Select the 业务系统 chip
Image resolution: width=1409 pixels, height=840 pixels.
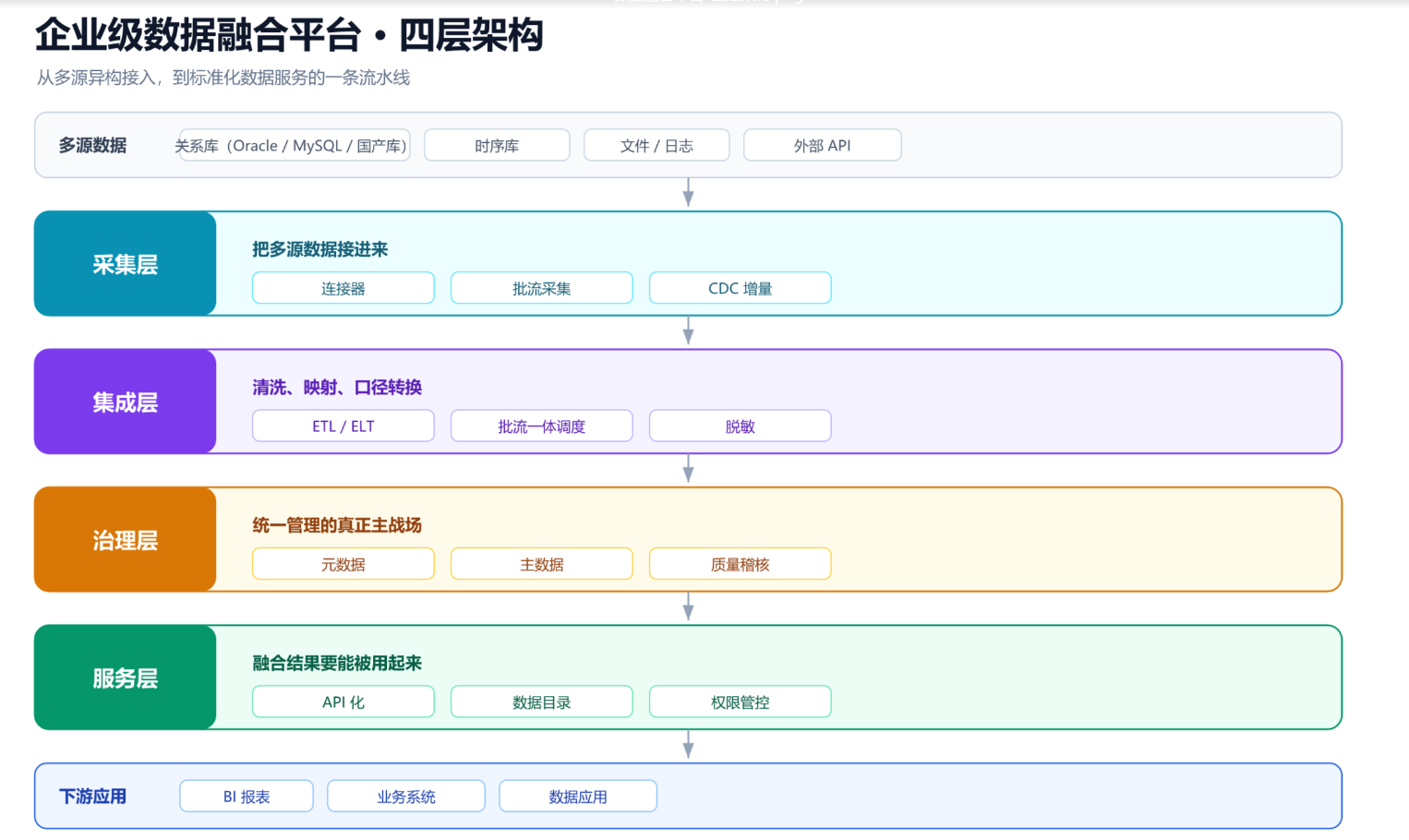(x=406, y=797)
